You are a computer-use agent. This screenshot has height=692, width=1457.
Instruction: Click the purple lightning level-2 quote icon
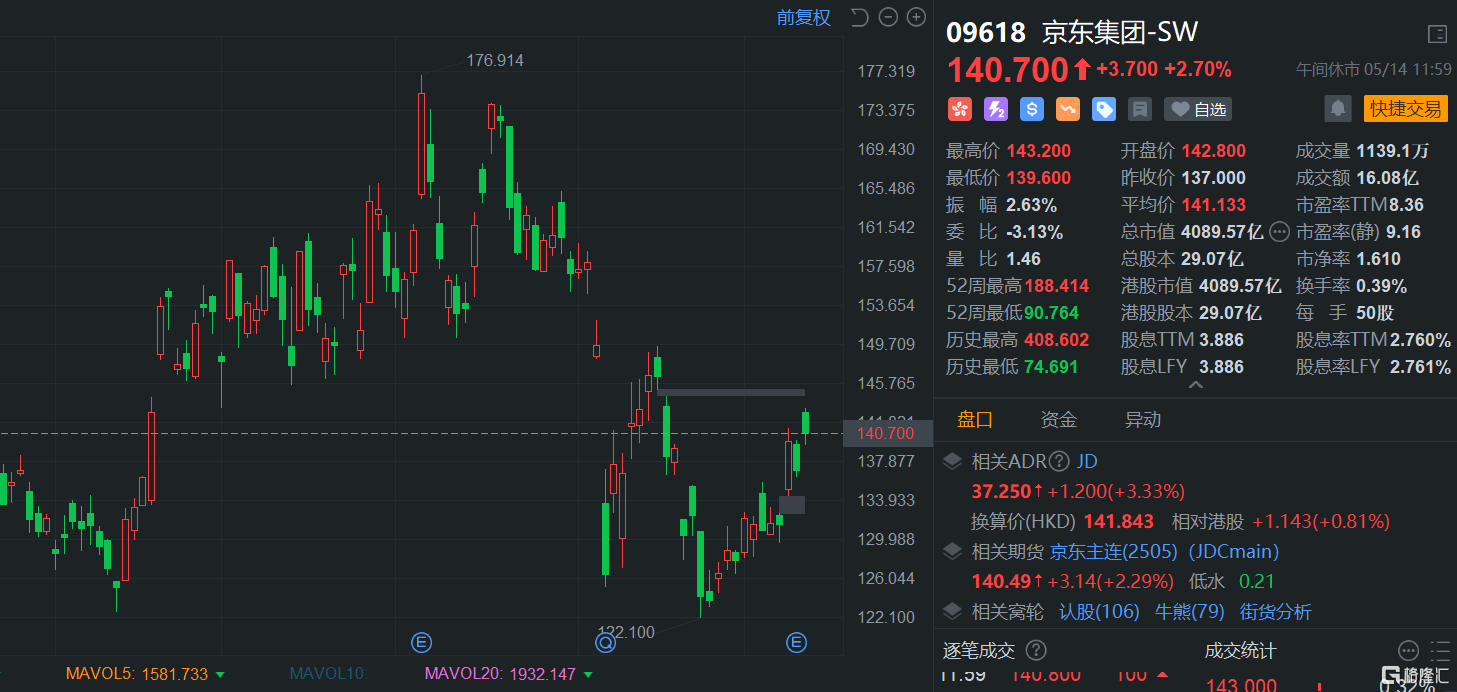tap(996, 109)
